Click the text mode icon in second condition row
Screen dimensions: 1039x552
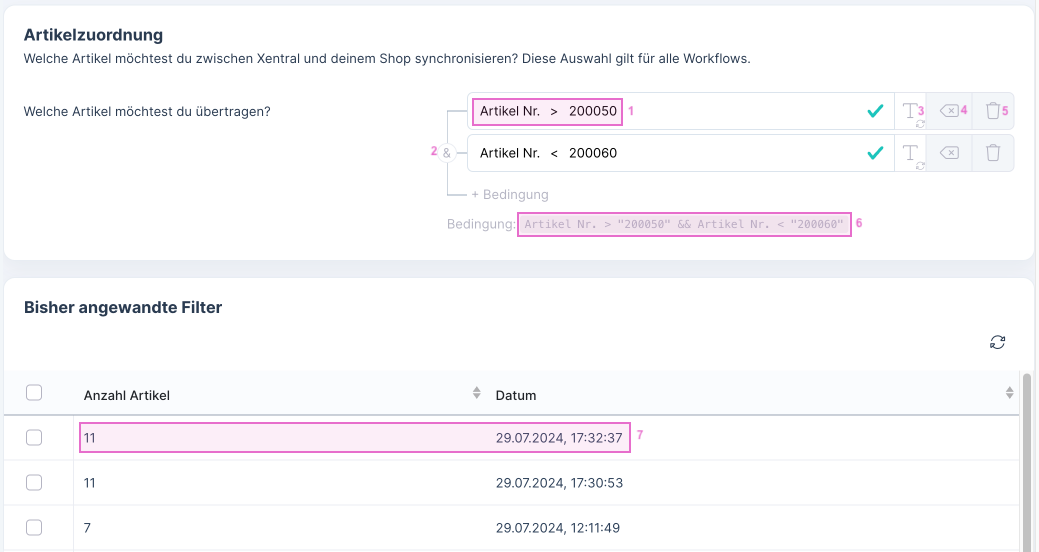[910, 153]
